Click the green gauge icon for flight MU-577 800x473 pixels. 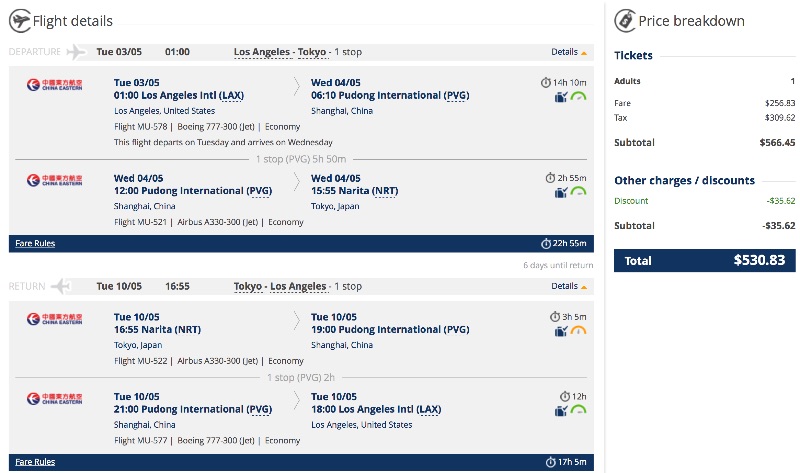tap(578, 411)
